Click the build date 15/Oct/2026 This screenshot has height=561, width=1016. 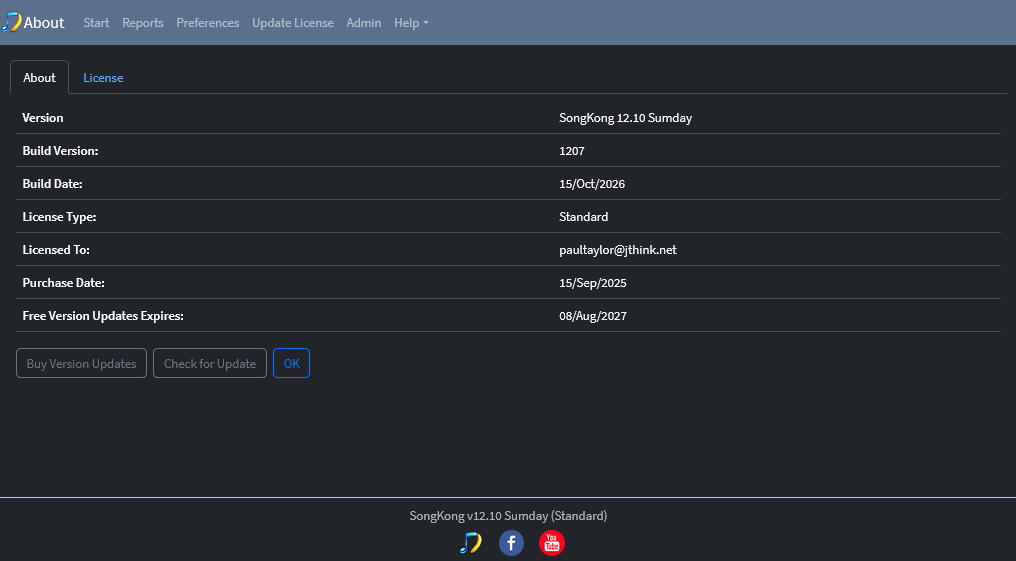pyautogui.click(x=592, y=184)
